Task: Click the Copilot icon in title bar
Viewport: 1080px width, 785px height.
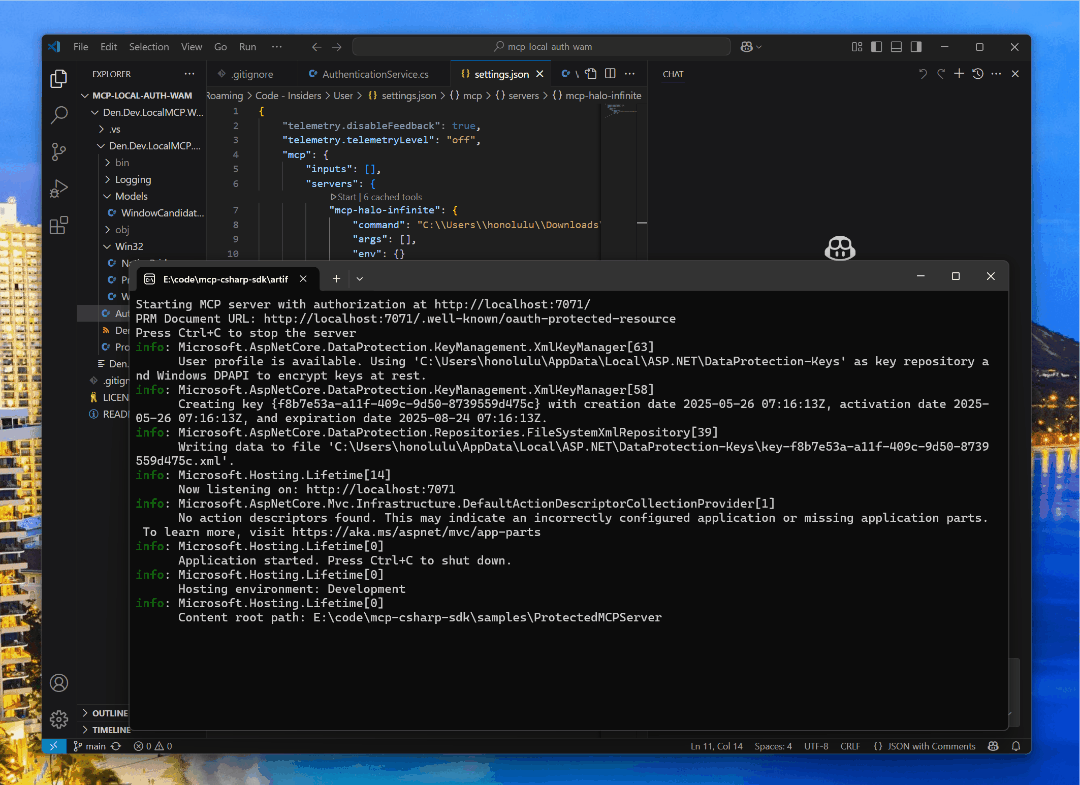Action: [747, 47]
